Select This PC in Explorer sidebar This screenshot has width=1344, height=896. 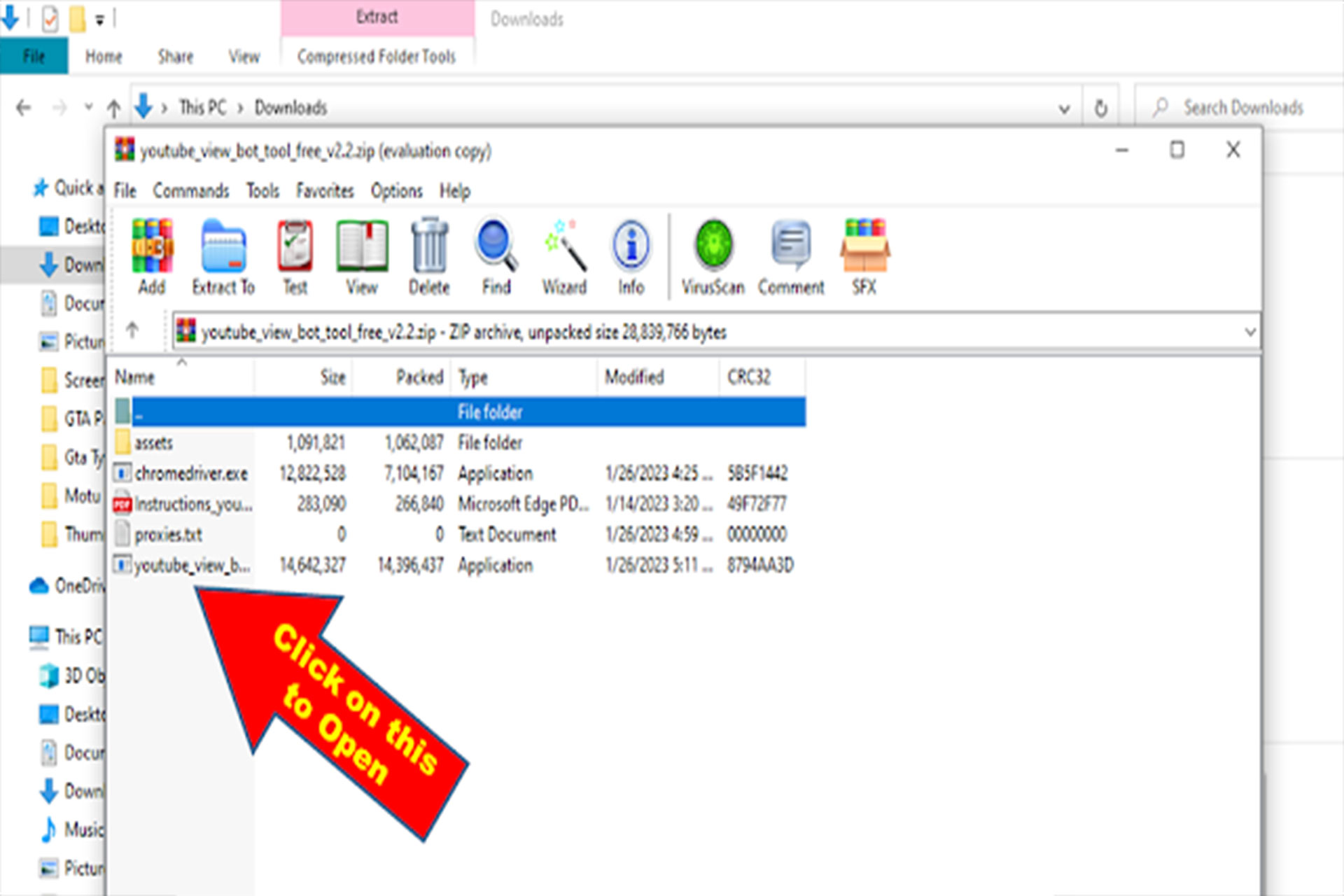[66, 636]
